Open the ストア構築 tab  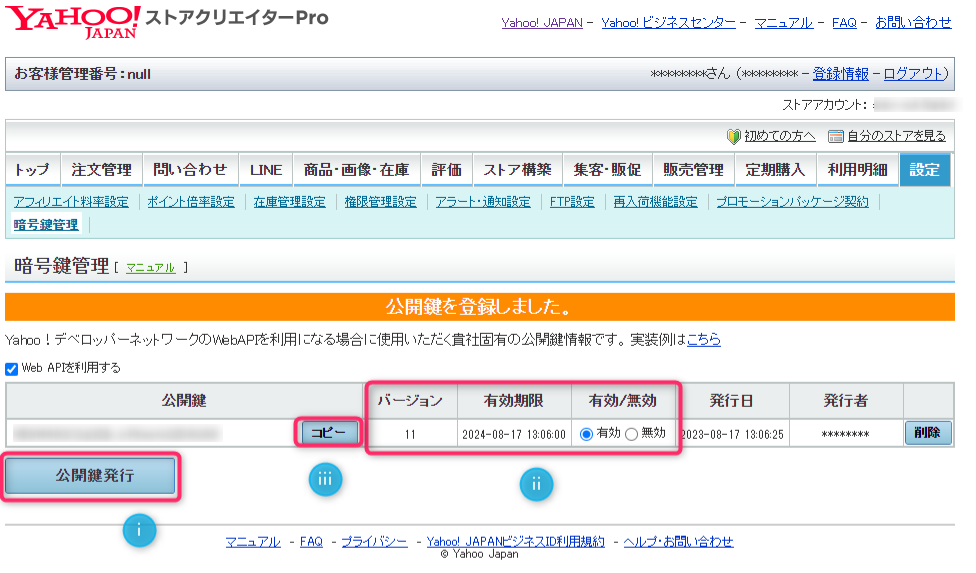click(517, 170)
